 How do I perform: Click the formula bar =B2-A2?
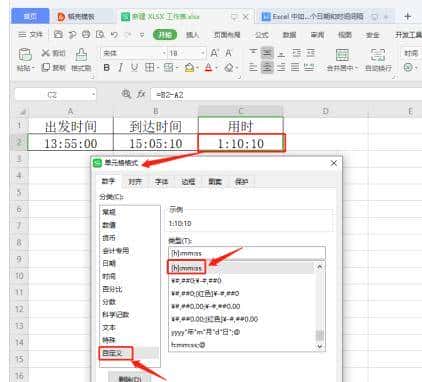[x=286, y=95]
